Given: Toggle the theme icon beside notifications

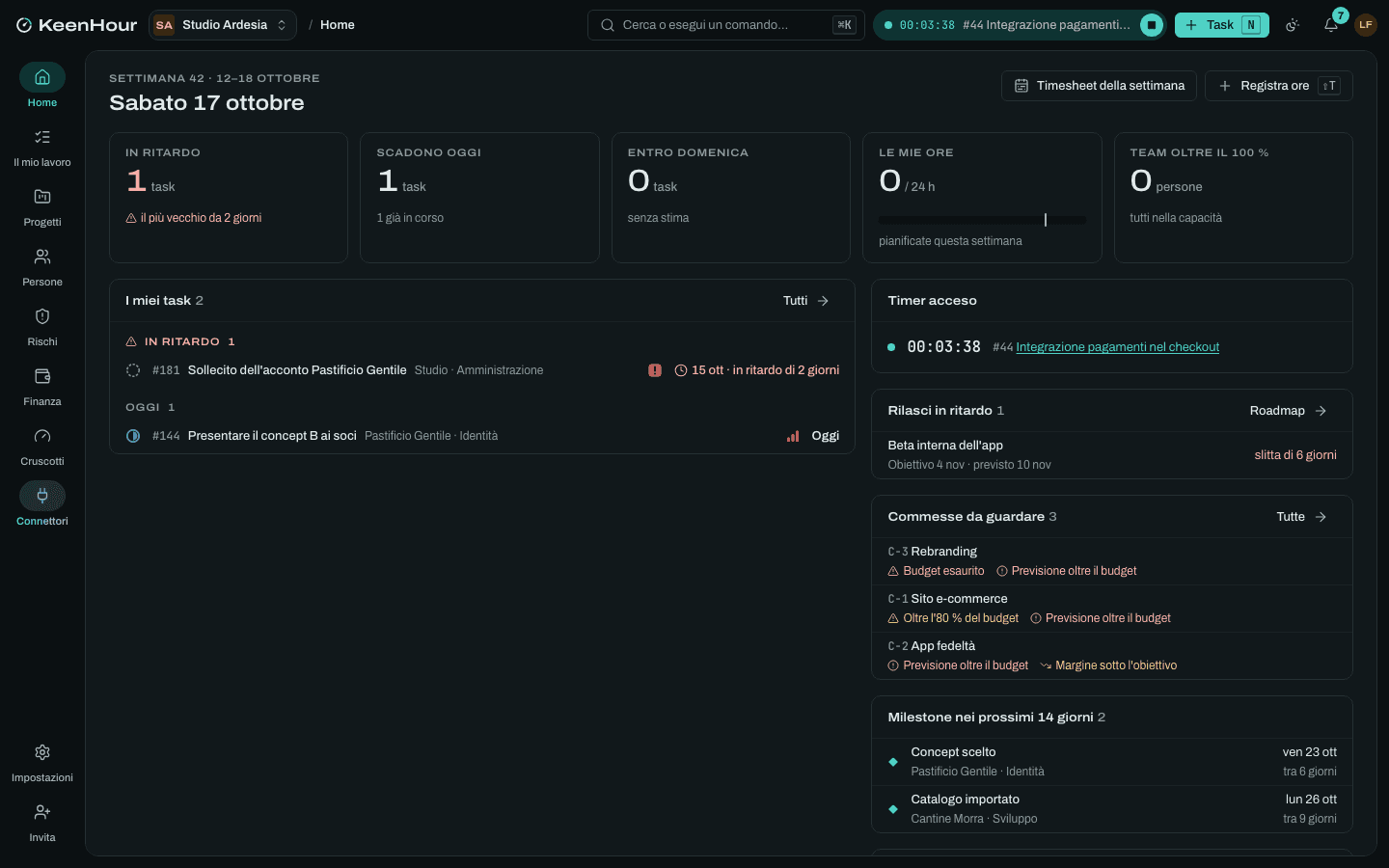Looking at the screenshot, I should 1294,25.
